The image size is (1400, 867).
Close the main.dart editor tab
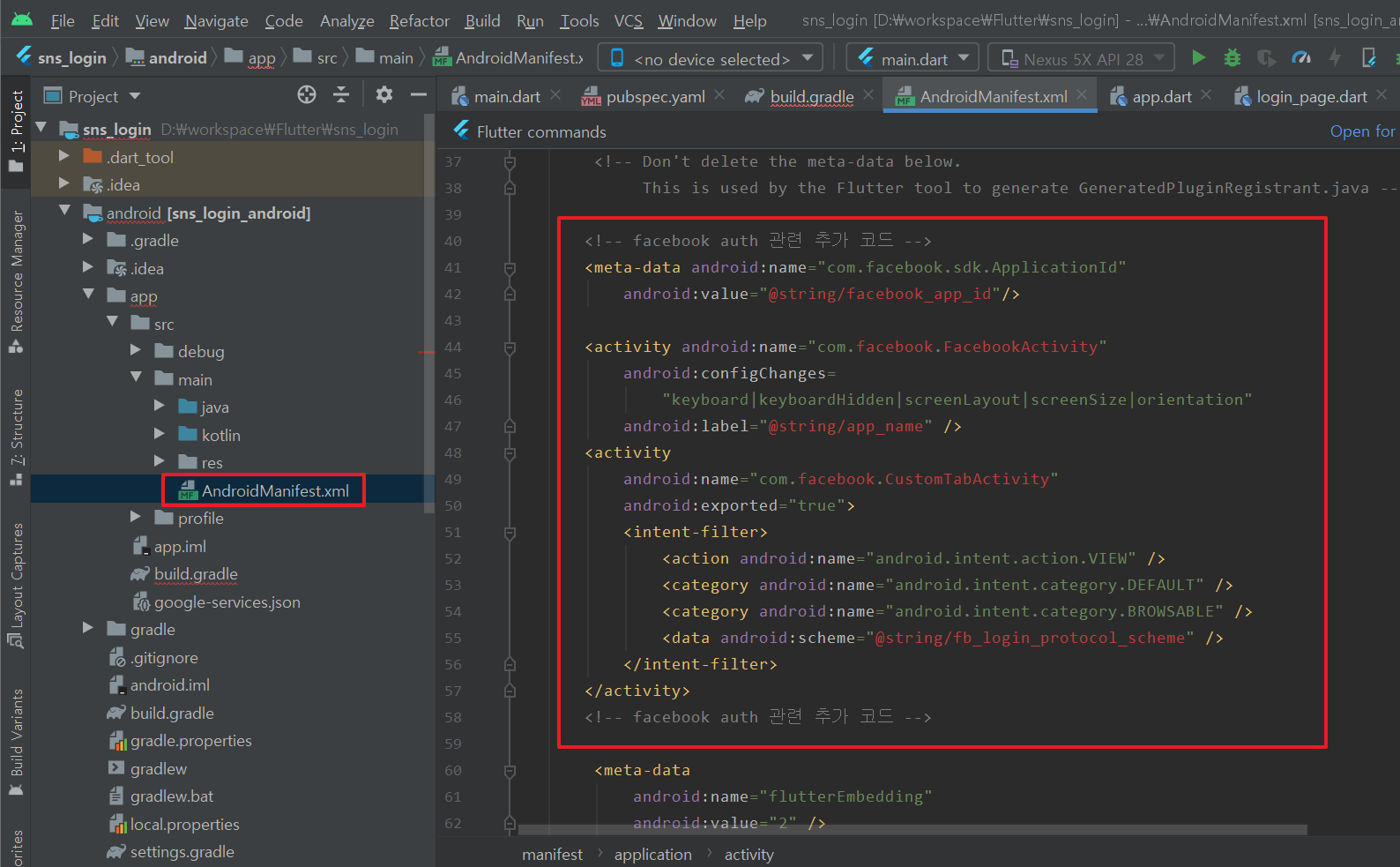click(x=555, y=94)
